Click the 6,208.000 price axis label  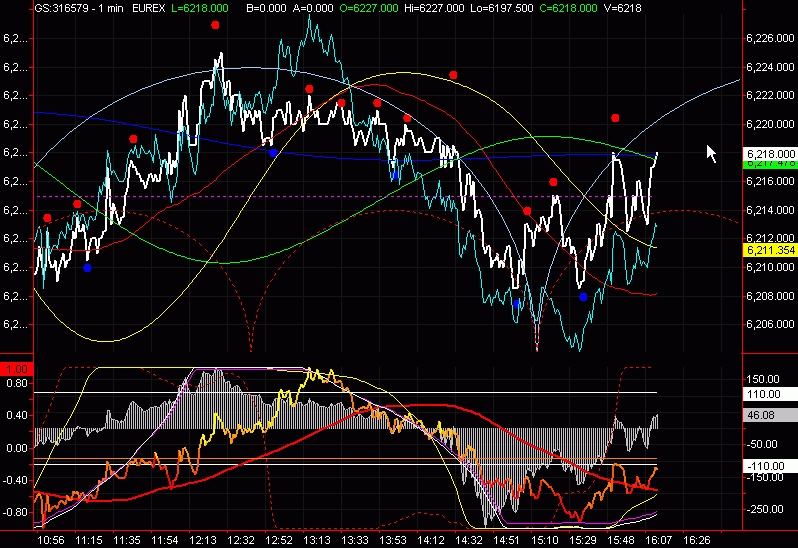770,296
